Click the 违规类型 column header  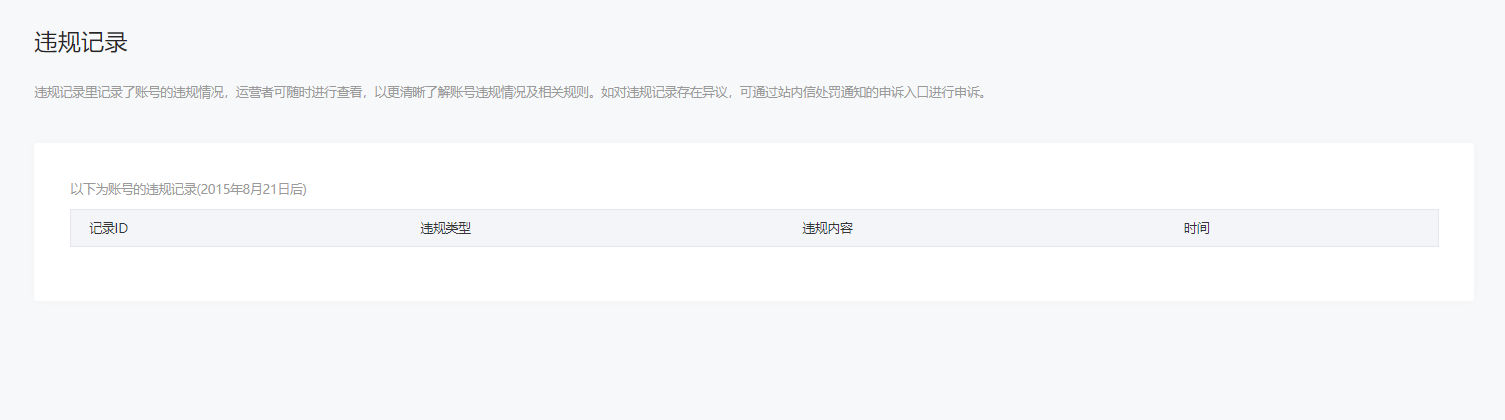pos(445,228)
